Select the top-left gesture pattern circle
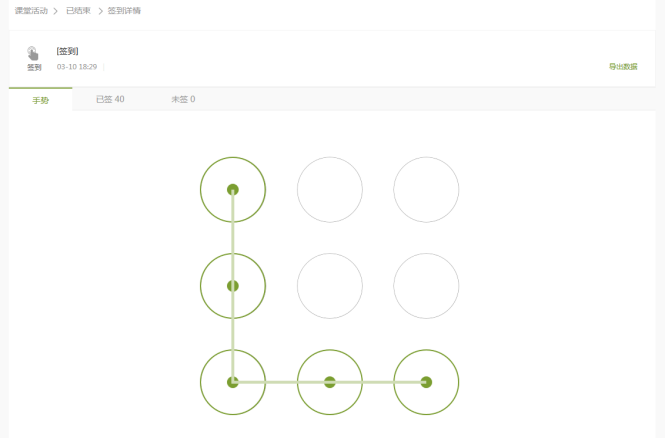The height and width of the screenshot is (438, 665). click(x=233, y=190)
